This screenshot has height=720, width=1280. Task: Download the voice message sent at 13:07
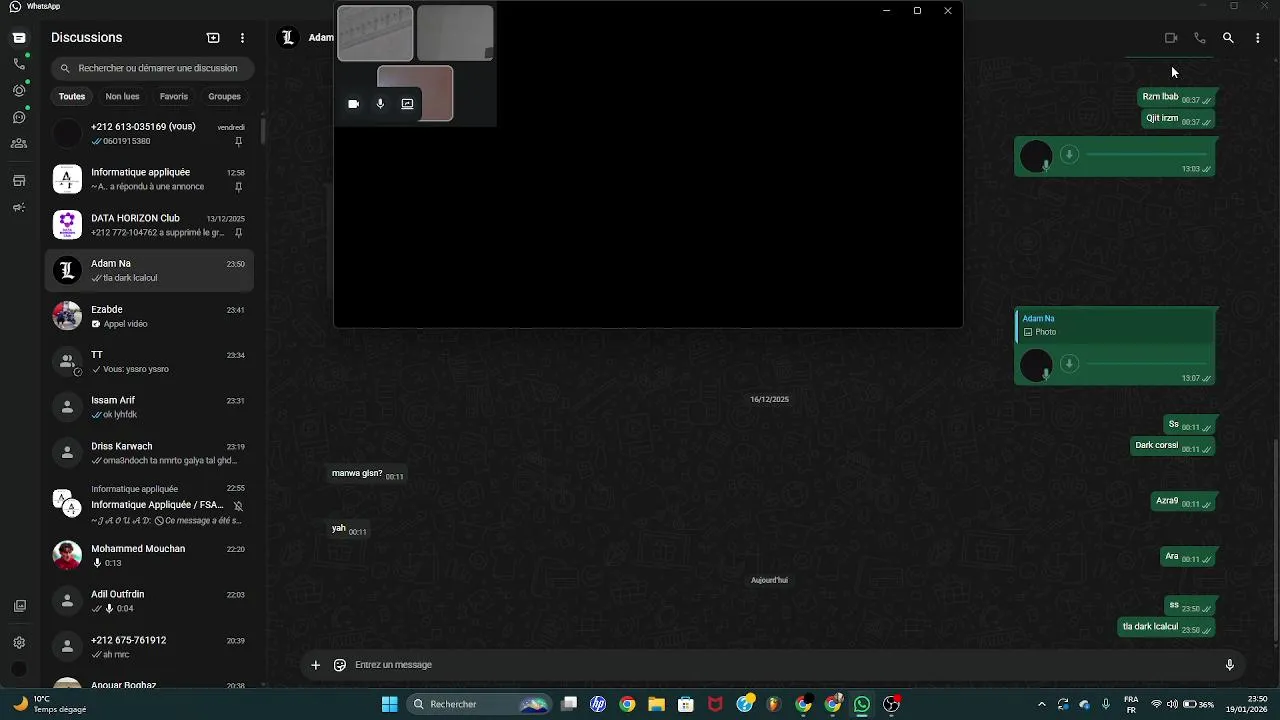click(1069, 364)
